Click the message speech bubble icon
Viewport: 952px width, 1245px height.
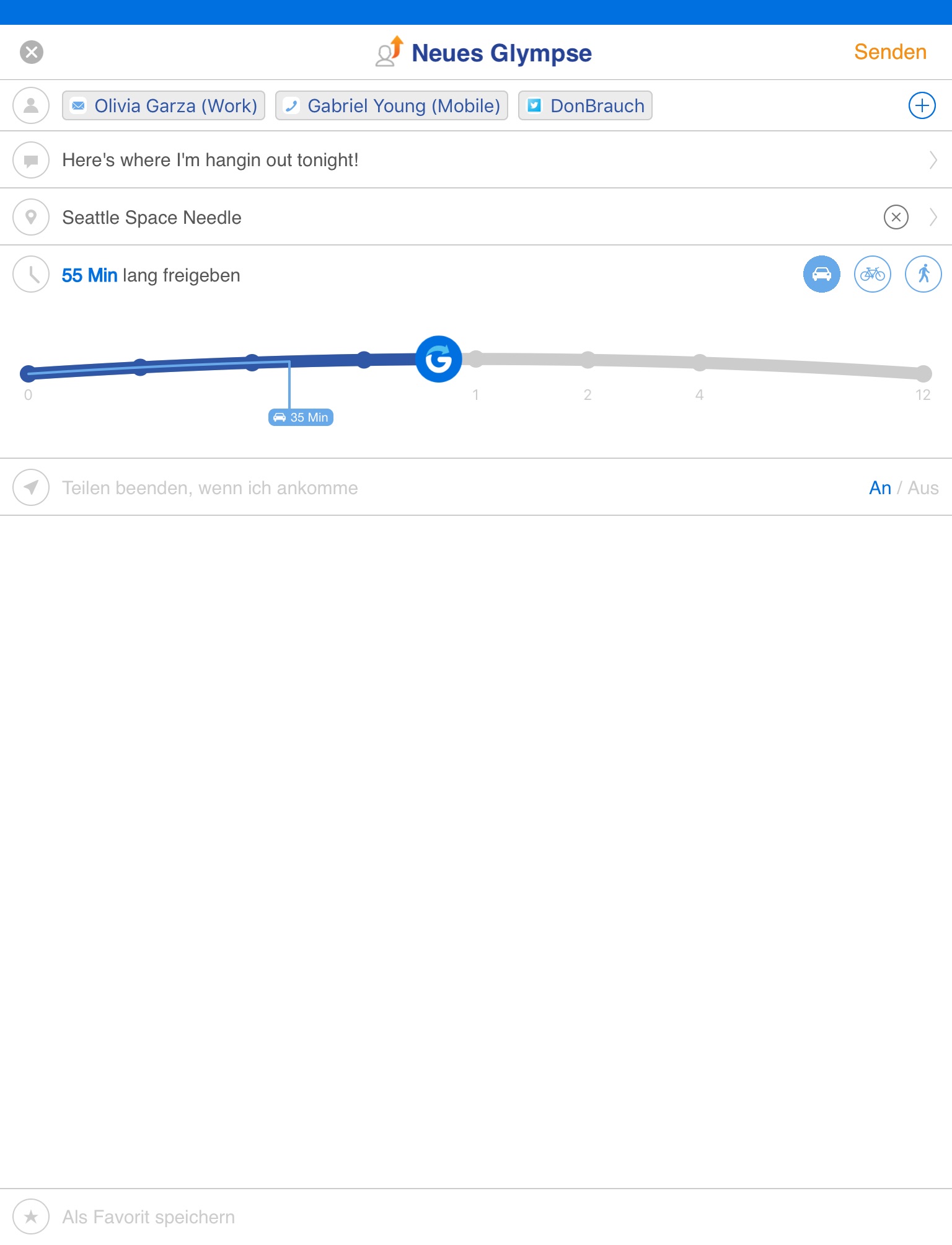[x=31, y=160]
